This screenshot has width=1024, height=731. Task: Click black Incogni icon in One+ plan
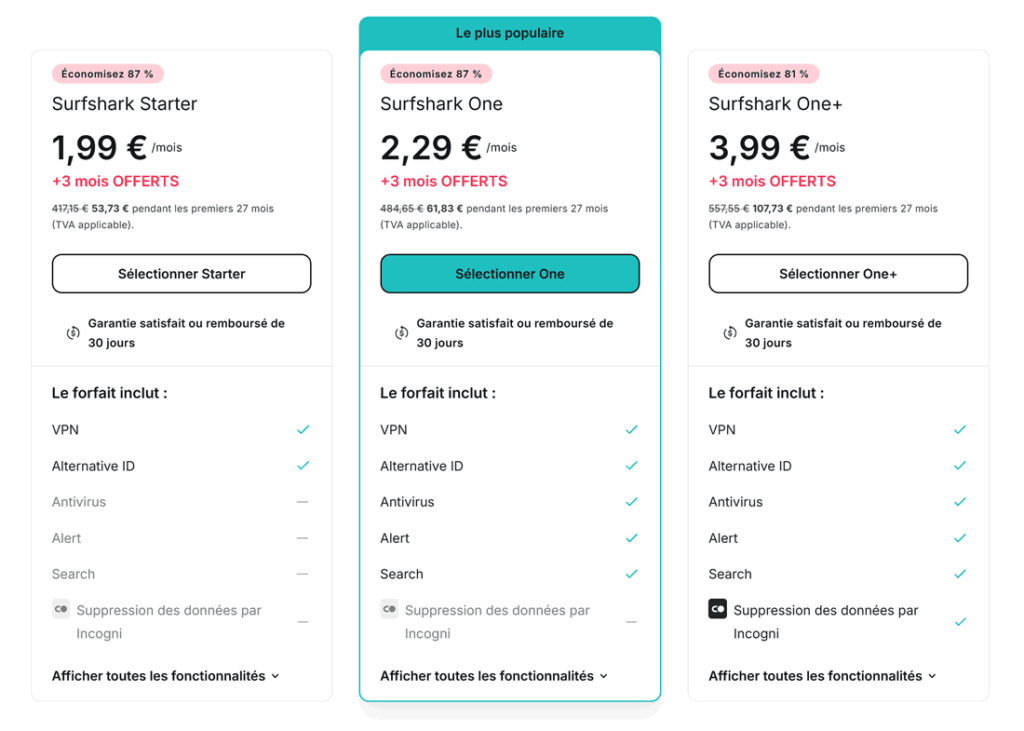click(718, 609)
